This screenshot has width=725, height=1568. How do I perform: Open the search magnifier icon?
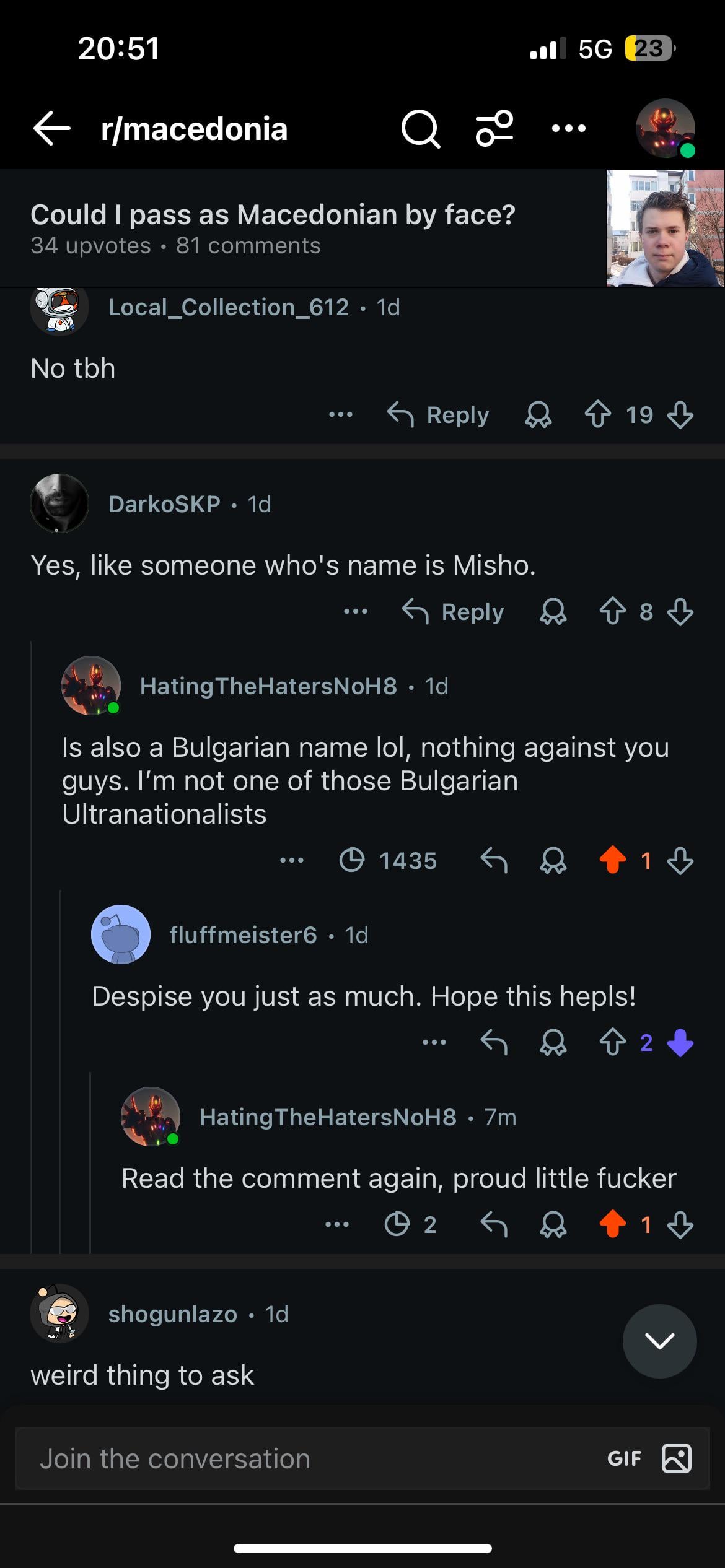point(421,129)
